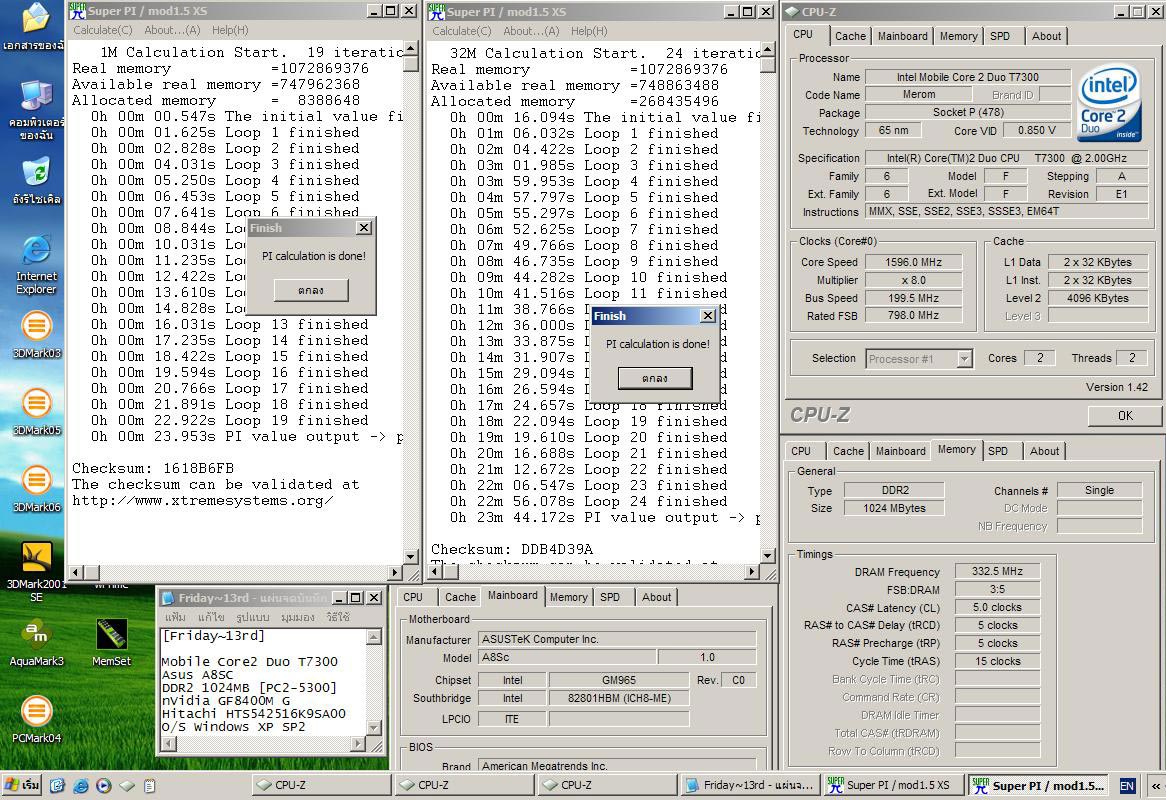This screenshot has width=1166, height=800.
Task: Switch to Mainboard tab in top CPU-Z window
Action: [903, 36]
